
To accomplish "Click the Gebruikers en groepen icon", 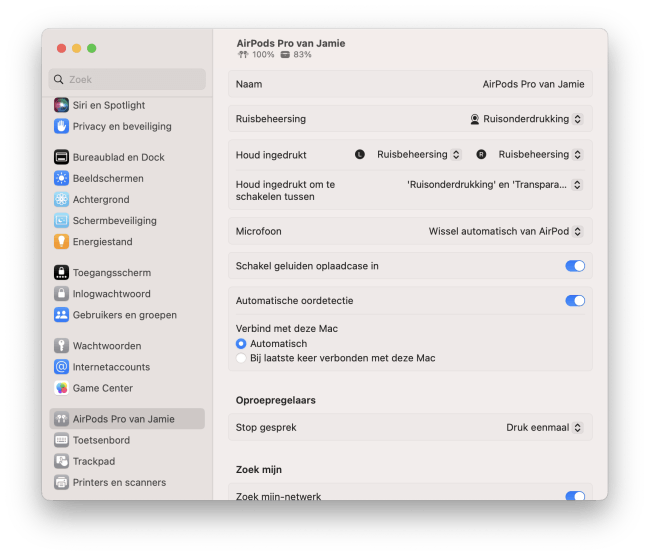I will [61, 315].
